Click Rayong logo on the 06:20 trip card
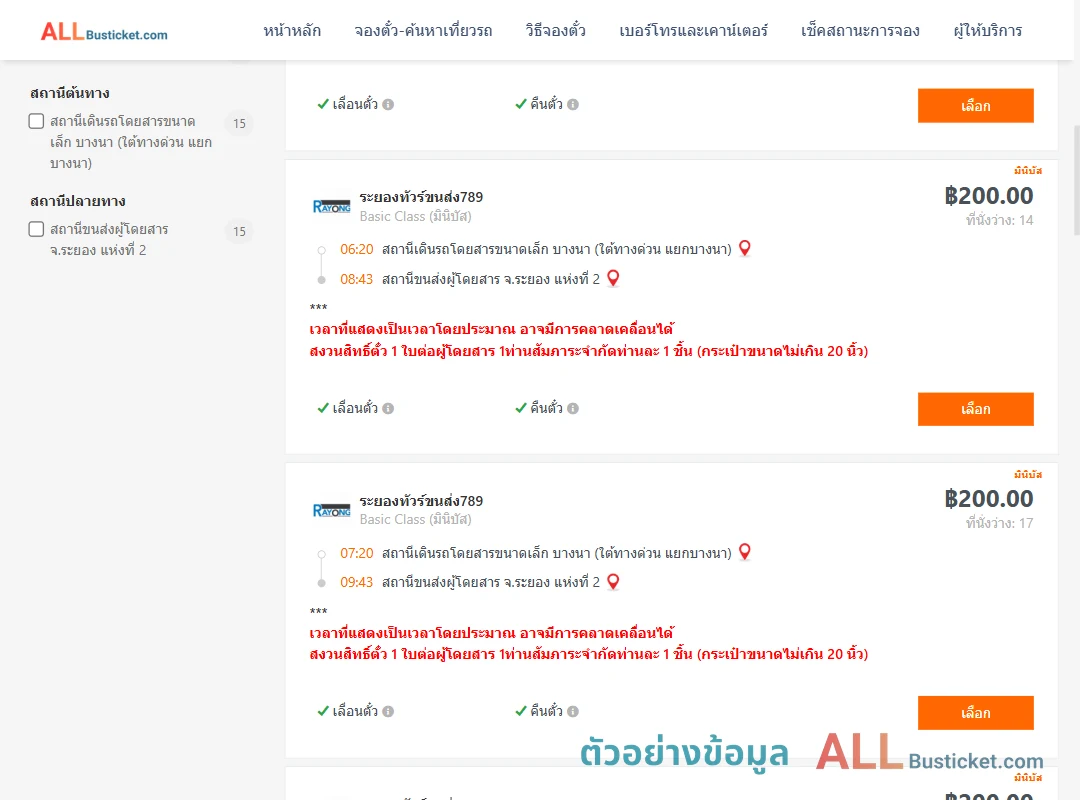Viewport: 1080px width, 800px height. (331, 207)
